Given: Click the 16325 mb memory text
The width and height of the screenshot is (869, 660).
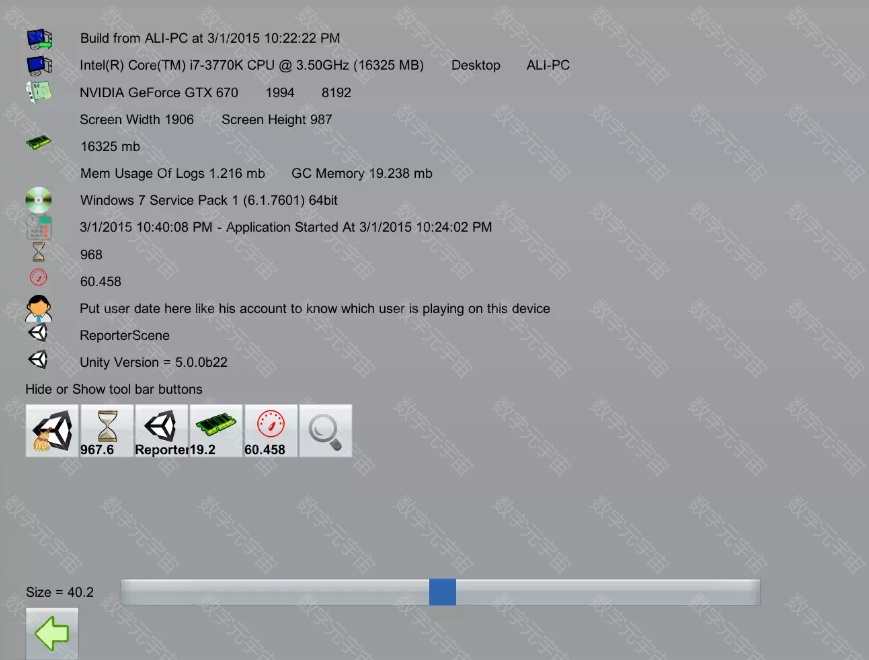Looking at the screenshot, I should (110, 146).
